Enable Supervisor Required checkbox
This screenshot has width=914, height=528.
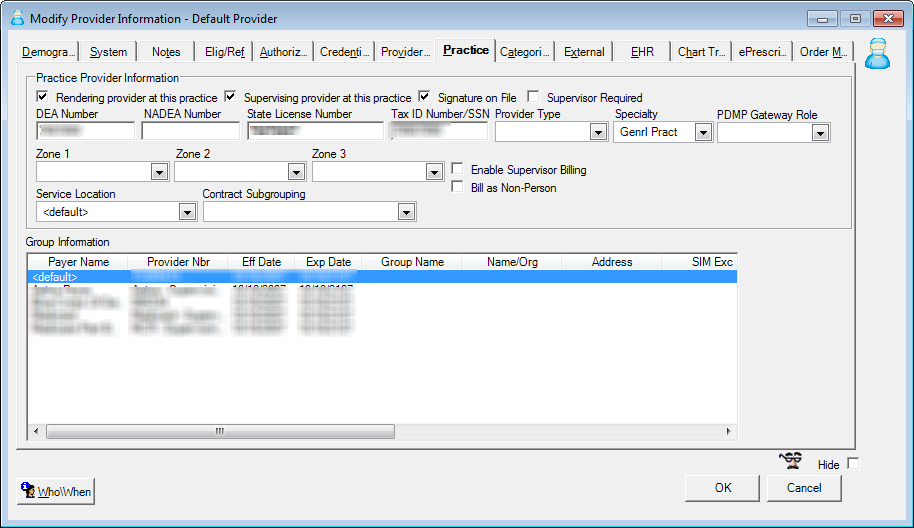[533, 96]
